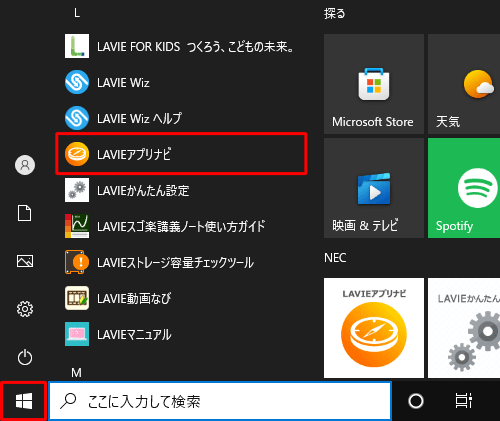Click the LAVIE Wiz ヘルプ app icon
The image size is (500, 421).
tap(77, 118)
